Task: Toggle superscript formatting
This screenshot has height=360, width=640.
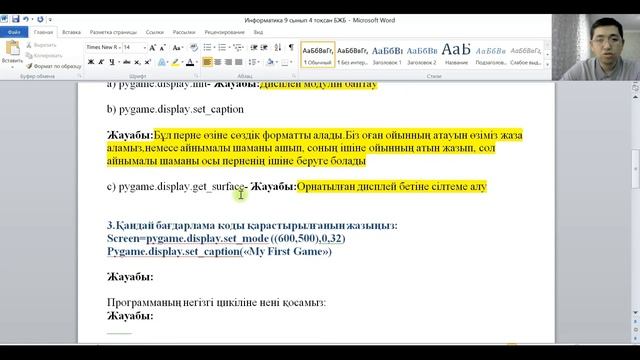Action: 148,62
